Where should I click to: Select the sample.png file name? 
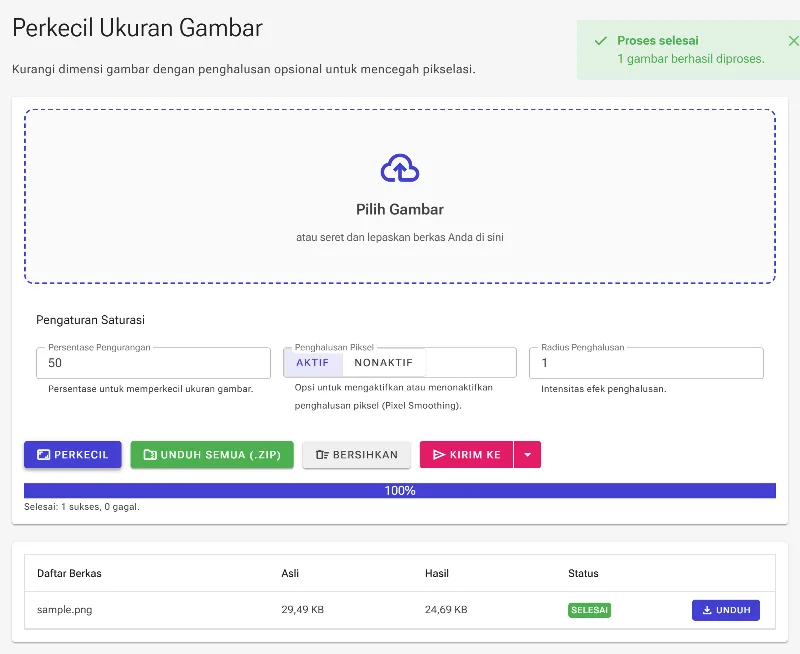coord(65,610)
